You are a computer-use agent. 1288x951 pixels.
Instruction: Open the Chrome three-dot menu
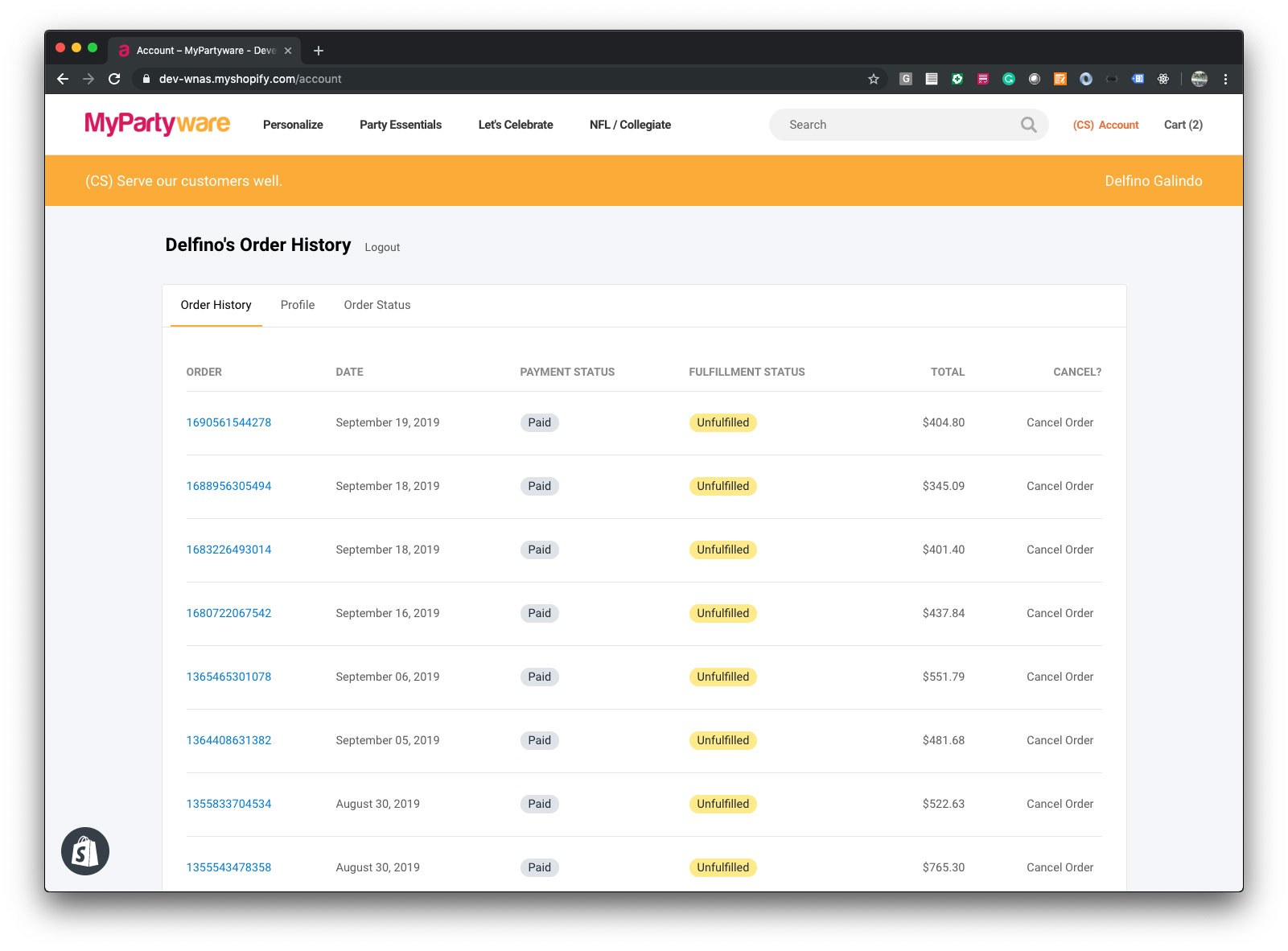pos(1225,79)
